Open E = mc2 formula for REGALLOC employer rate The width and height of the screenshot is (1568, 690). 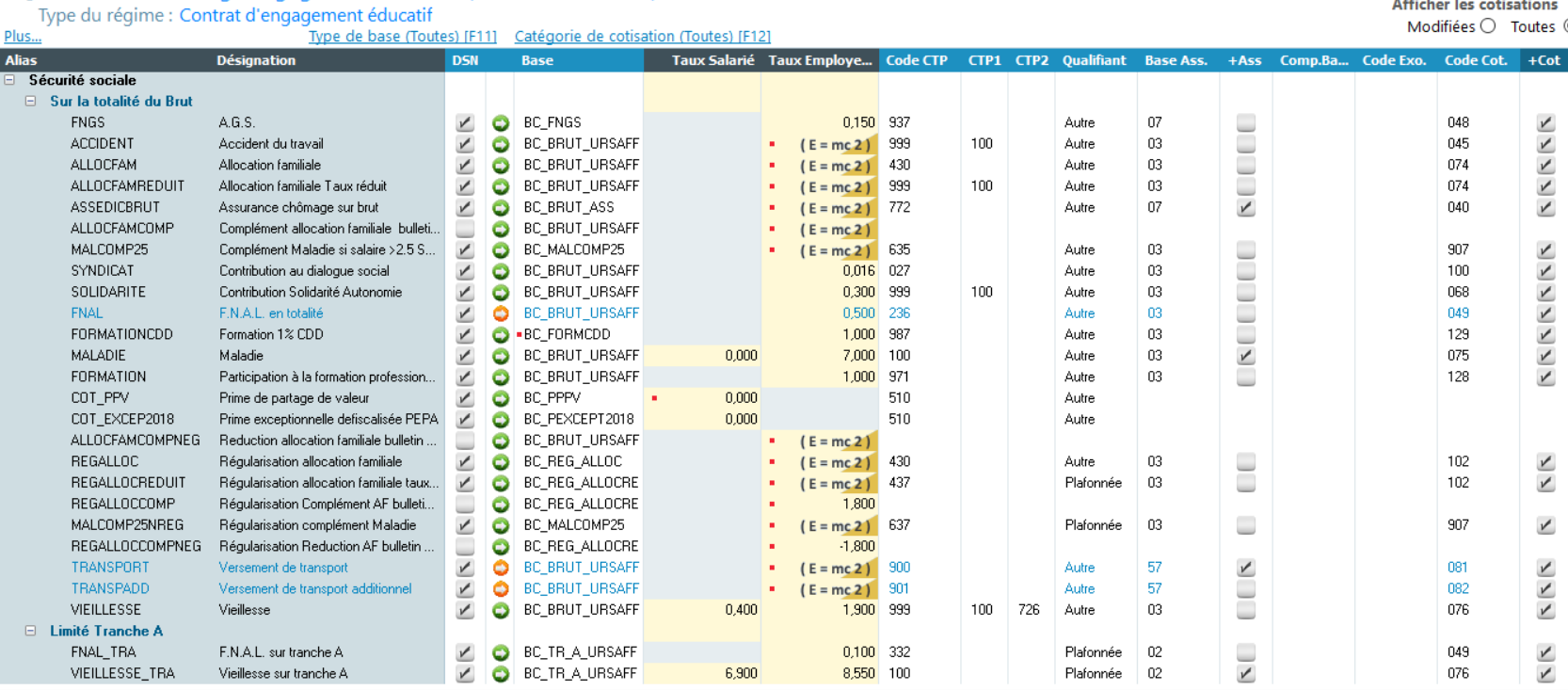tap(837, 461)
